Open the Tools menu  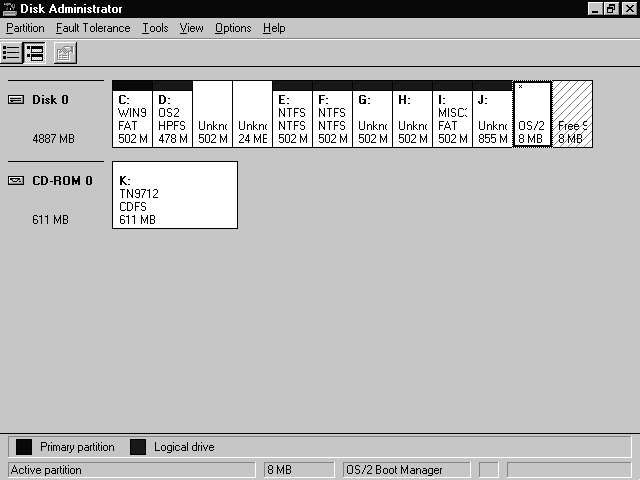155,28
